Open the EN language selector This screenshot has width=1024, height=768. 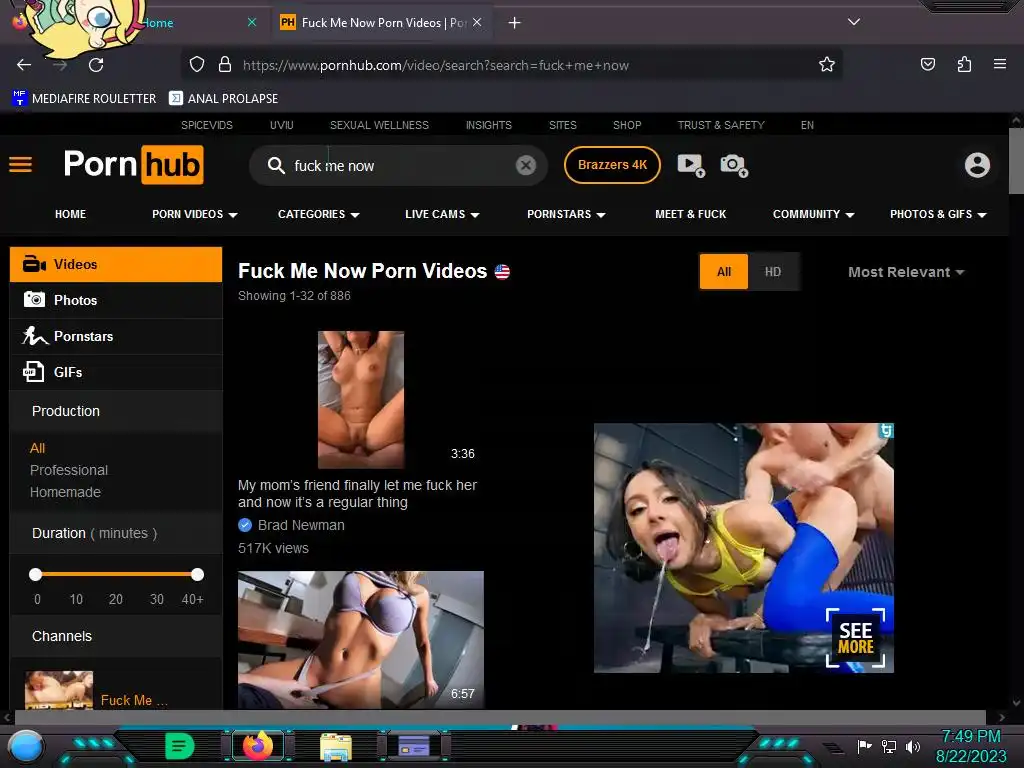[x=807, y=125]
